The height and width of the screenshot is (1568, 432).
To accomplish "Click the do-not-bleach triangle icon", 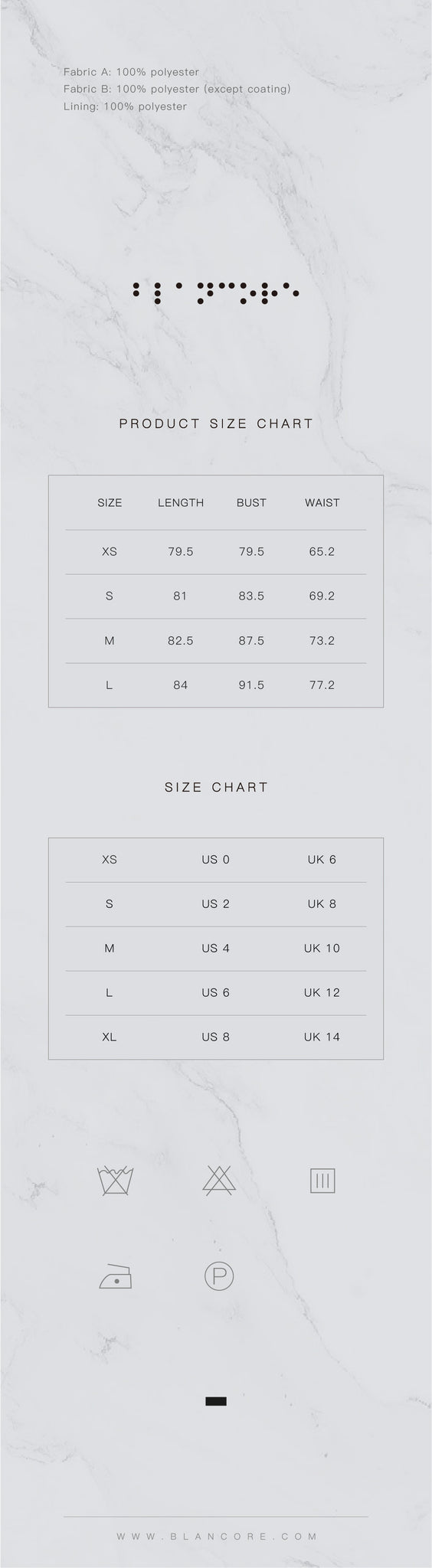I will tap(219, 1181).
